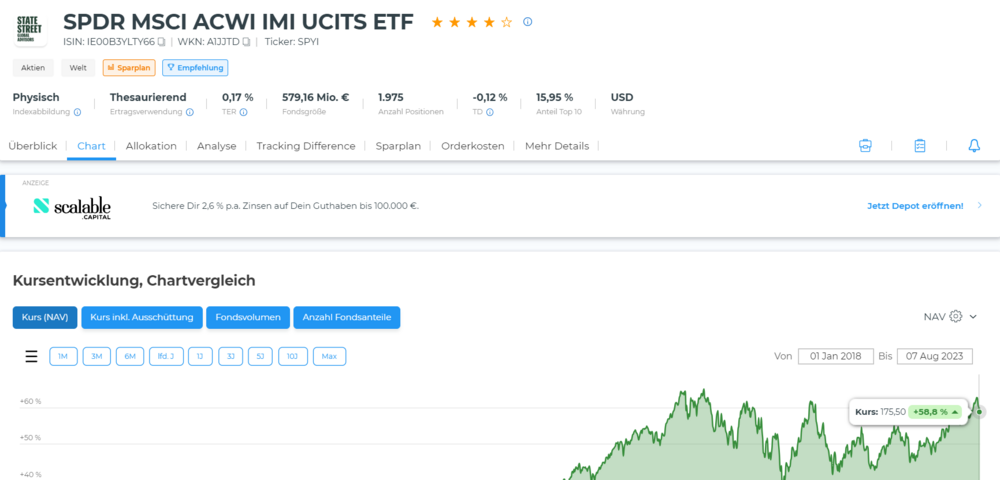Image resolution: width=1000 pixels, height=480 pixels.
Task: Copy the ISIN with the copy icon
Action: (162, 42)
